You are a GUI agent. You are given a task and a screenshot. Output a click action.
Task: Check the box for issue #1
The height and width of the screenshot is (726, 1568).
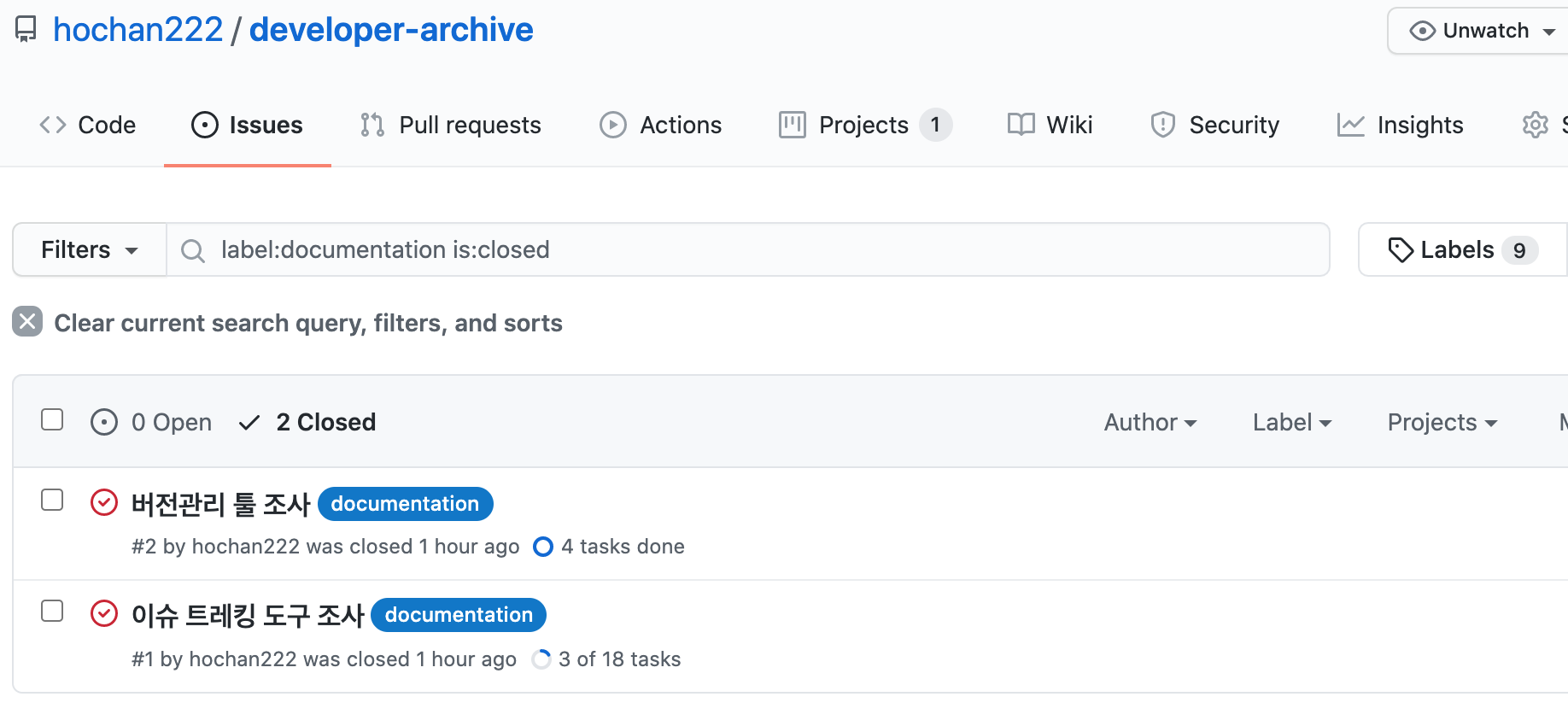pyautogui.click(x=52, y=611)
